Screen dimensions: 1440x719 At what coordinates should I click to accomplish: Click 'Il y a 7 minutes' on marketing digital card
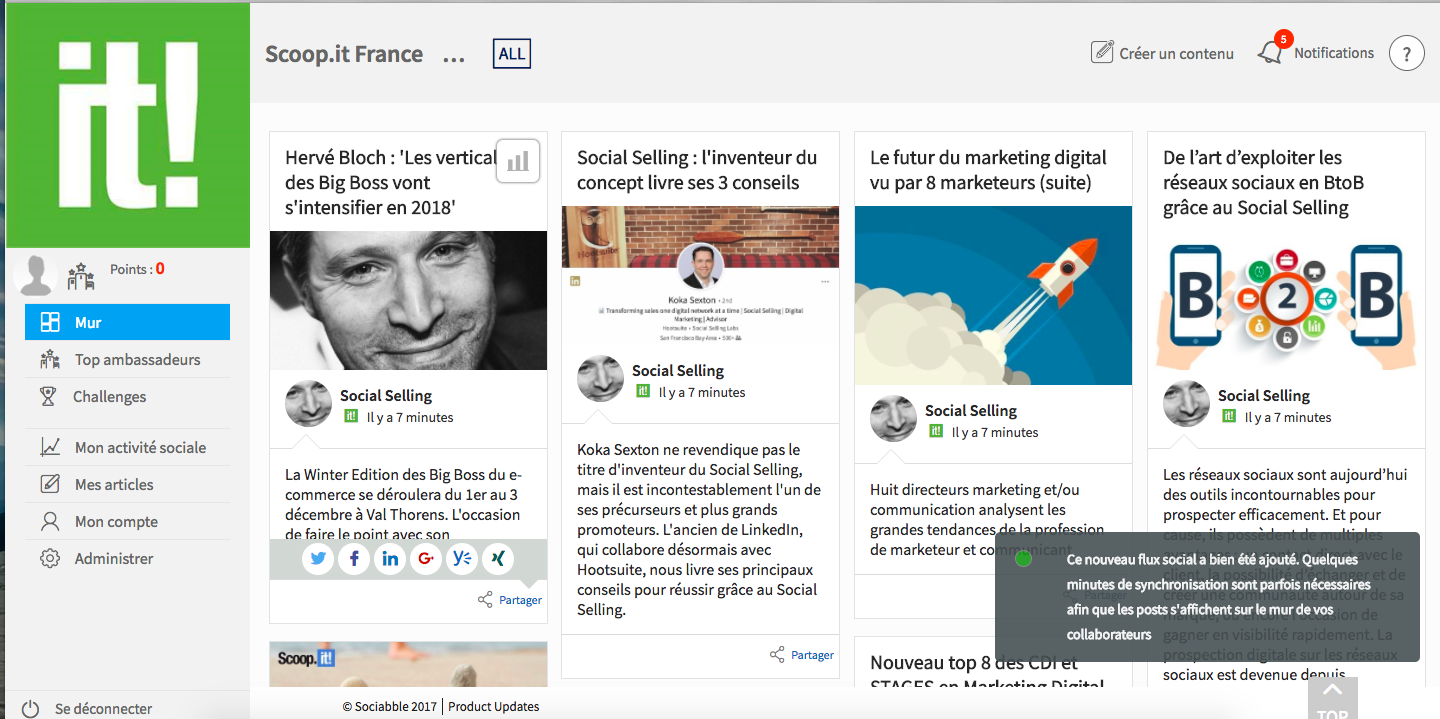pos(995,432)
